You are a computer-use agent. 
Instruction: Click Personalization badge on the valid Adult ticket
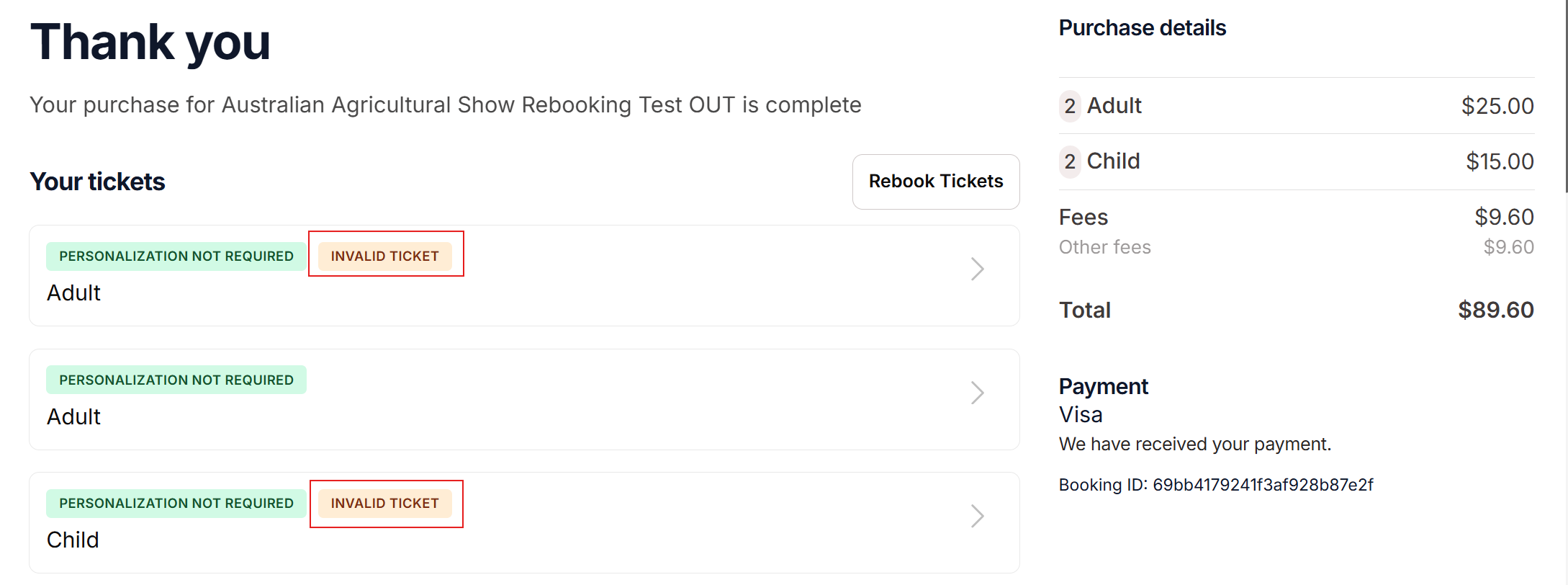pos(176,380)
